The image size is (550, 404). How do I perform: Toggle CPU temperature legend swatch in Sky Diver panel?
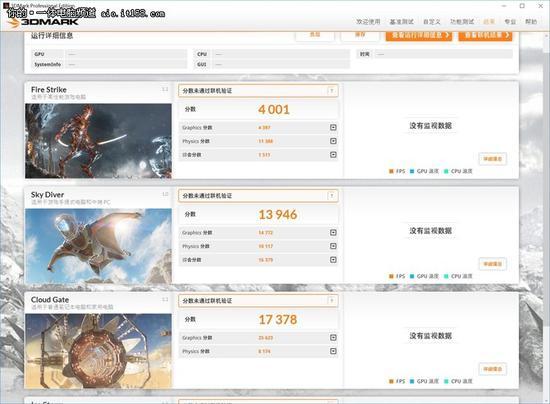446,276
